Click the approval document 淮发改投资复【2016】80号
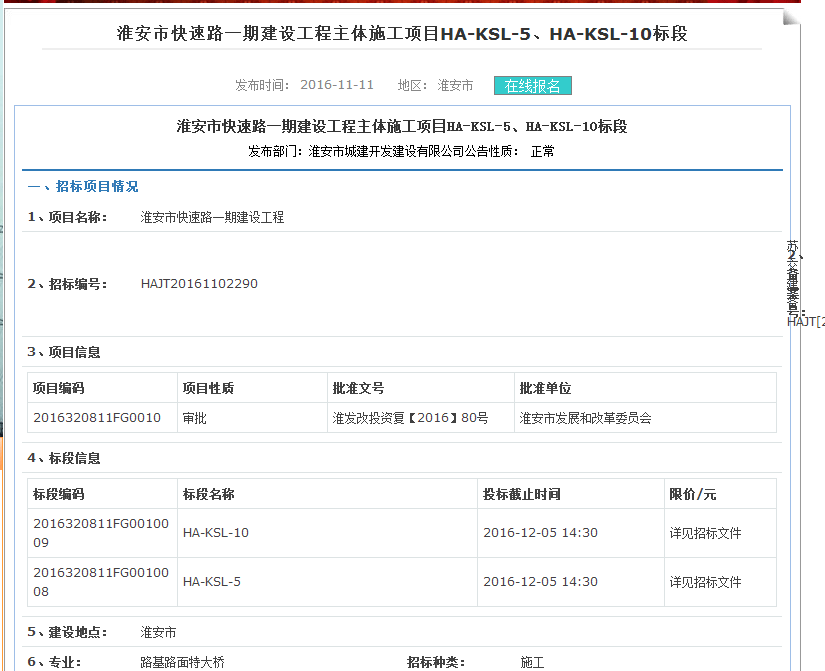Screen dimensions: 825x671 pyautogui.click(x=410, y=418)
